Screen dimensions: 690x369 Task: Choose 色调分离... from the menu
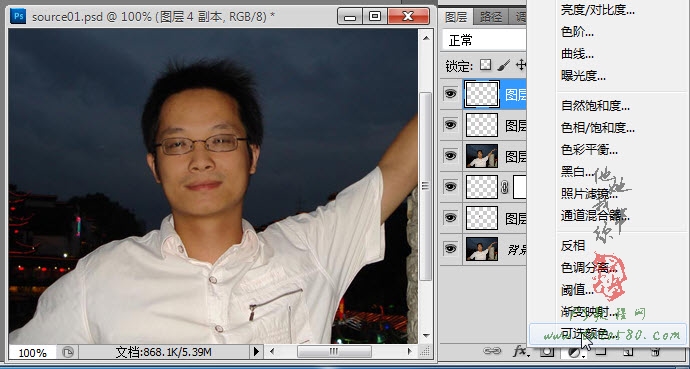click(589, 268)
